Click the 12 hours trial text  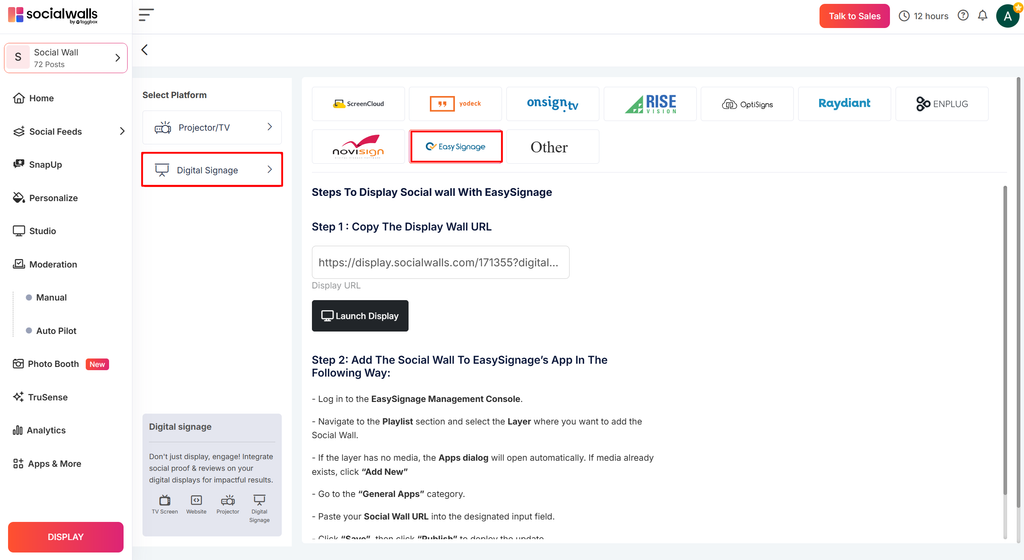click(x=931, y=16)
